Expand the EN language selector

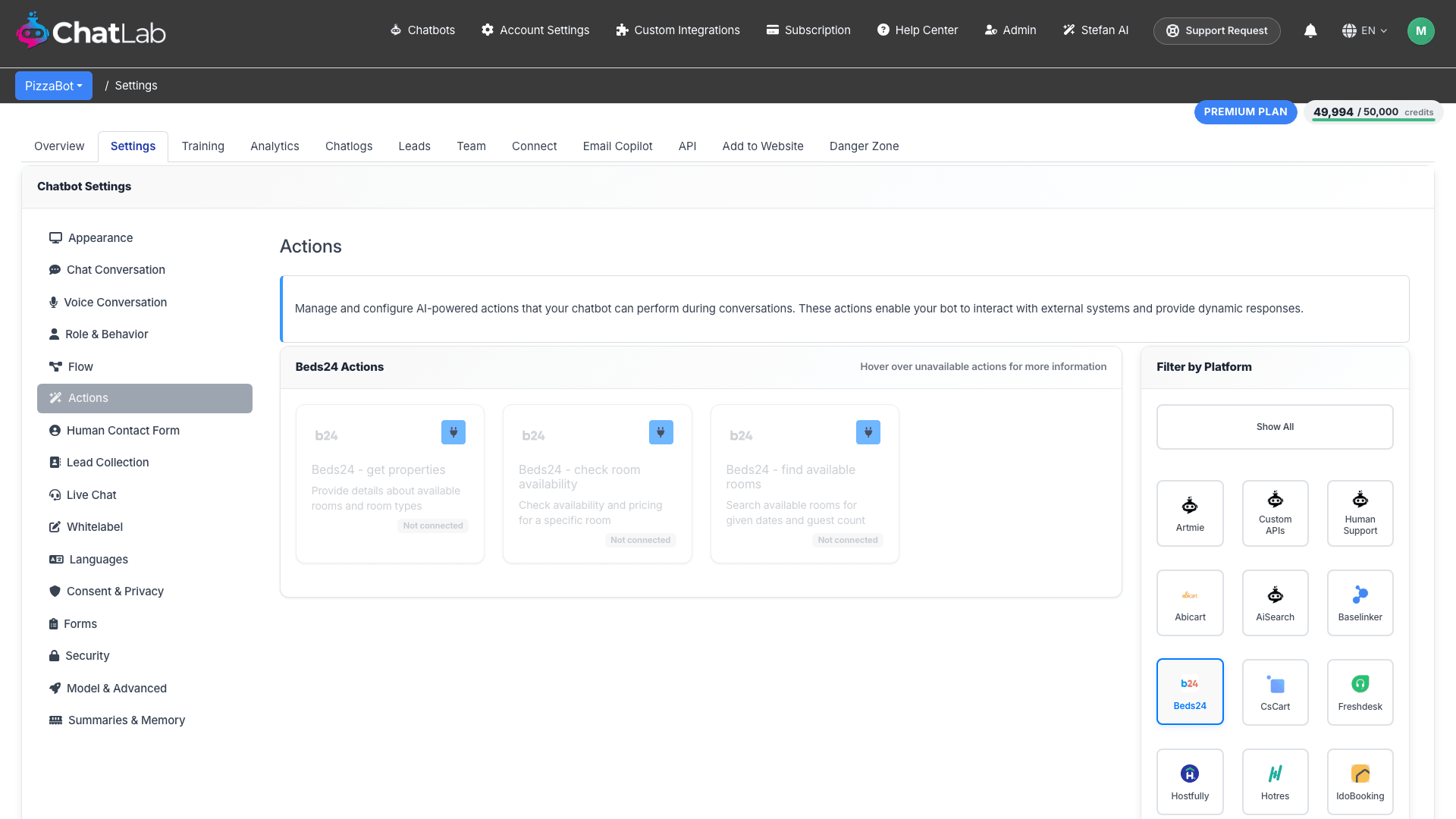click(1364, 30)
